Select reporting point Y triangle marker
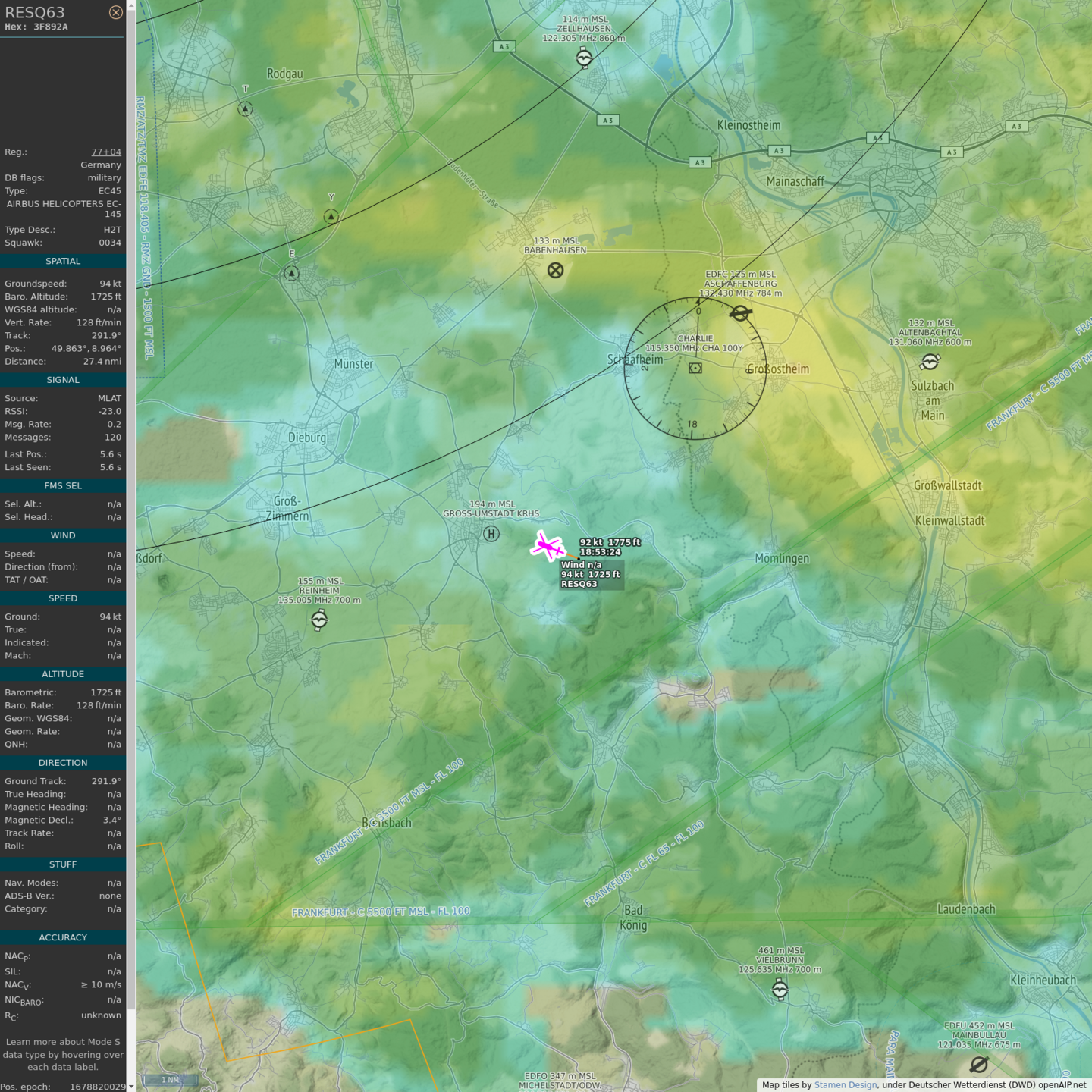Screen dimensions: 1092x1092 point(331,217)
